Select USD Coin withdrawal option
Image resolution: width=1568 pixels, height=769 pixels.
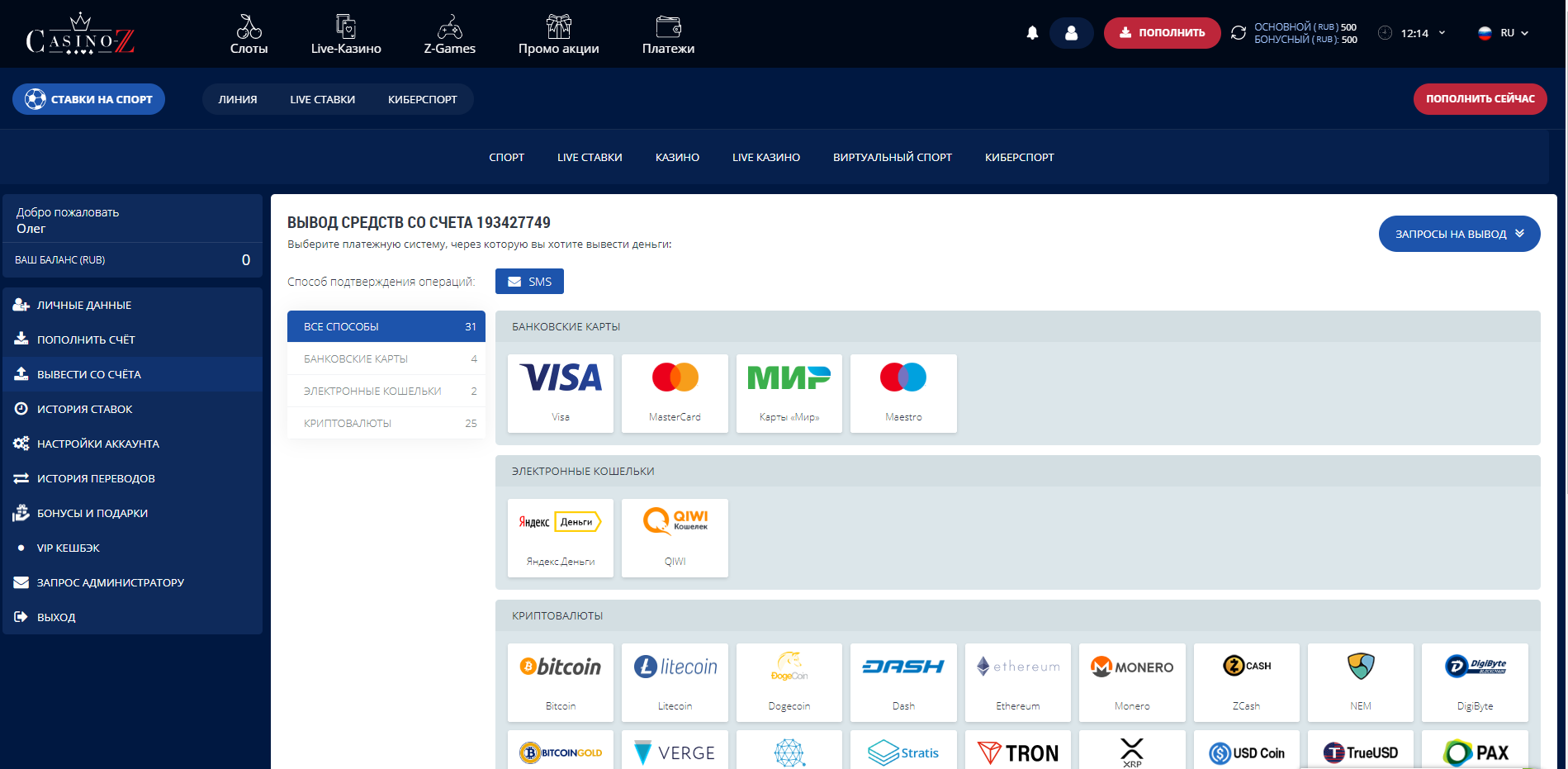pyautogui.click(x=1247, y=750)
